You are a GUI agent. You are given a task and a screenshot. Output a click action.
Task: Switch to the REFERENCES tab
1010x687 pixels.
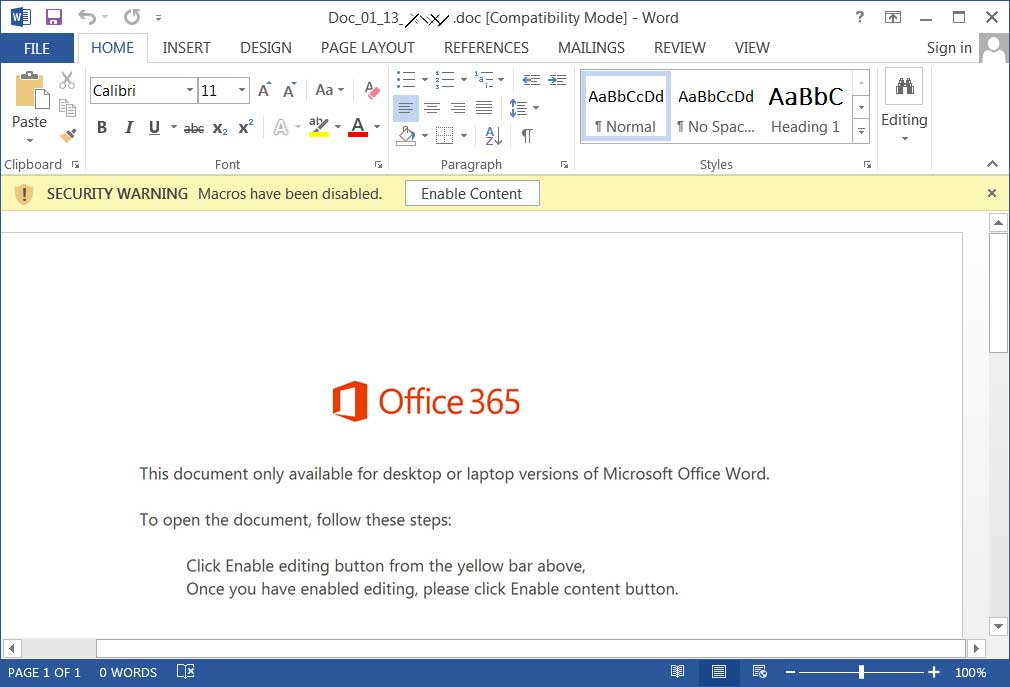click(x=486, y=48)
